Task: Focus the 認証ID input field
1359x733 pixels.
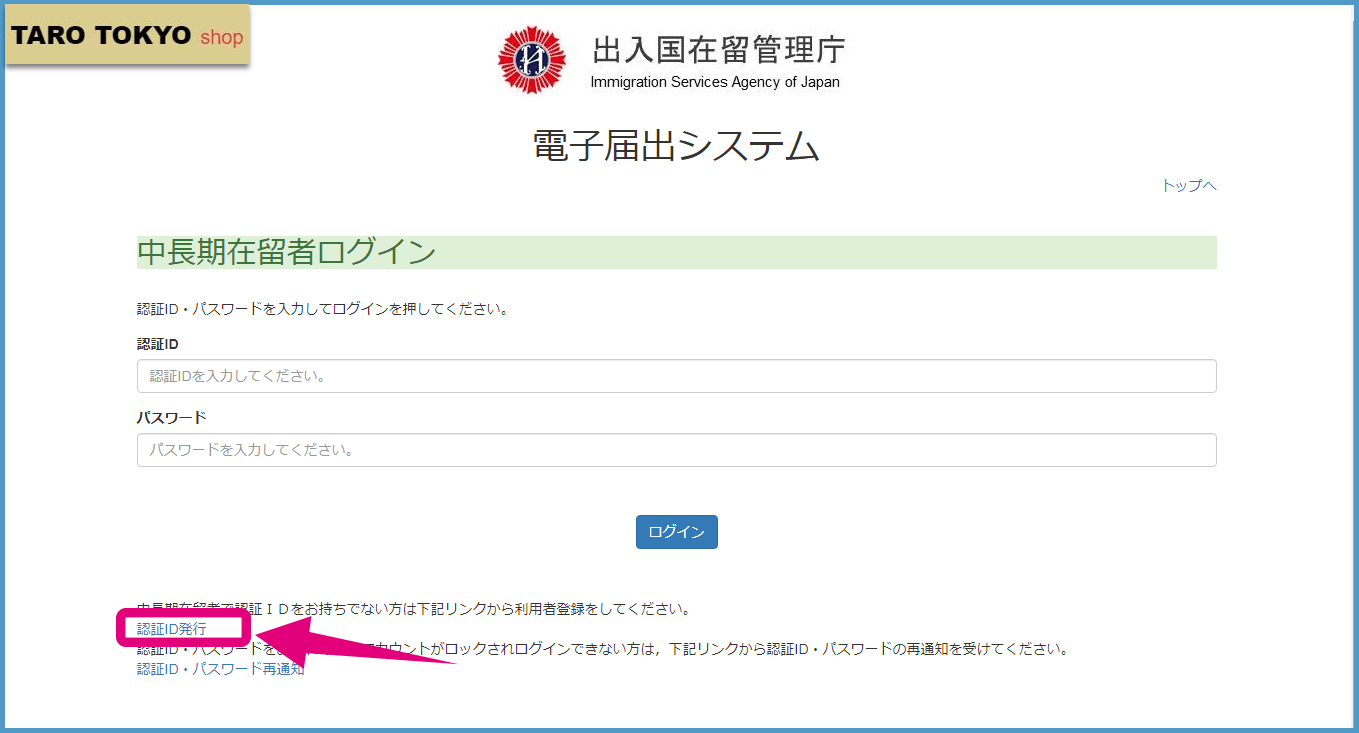Action: 676,376
